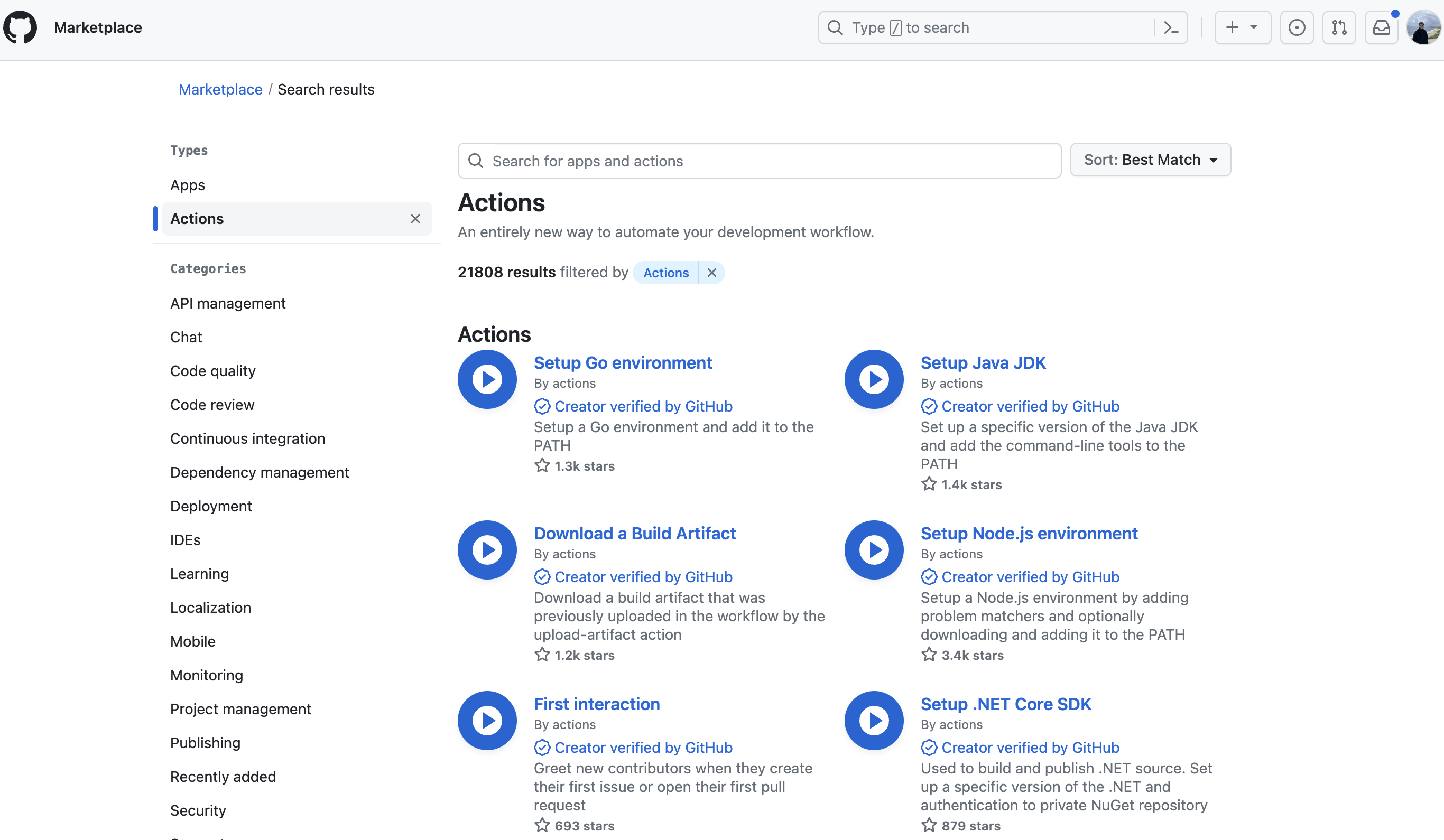Click the user profile avatar
This screenshot has height=840, width=1444.
point(1423,27)
